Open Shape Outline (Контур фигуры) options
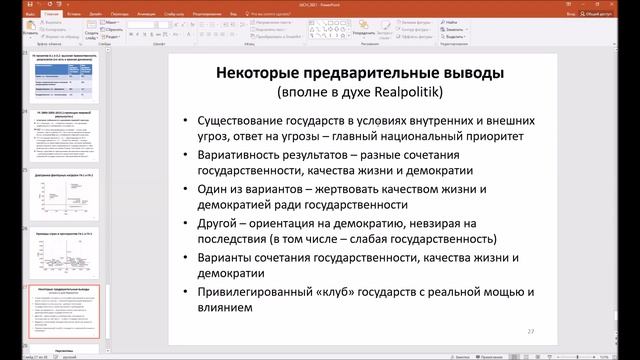This screenshot has width=640, height=360. 413,29
